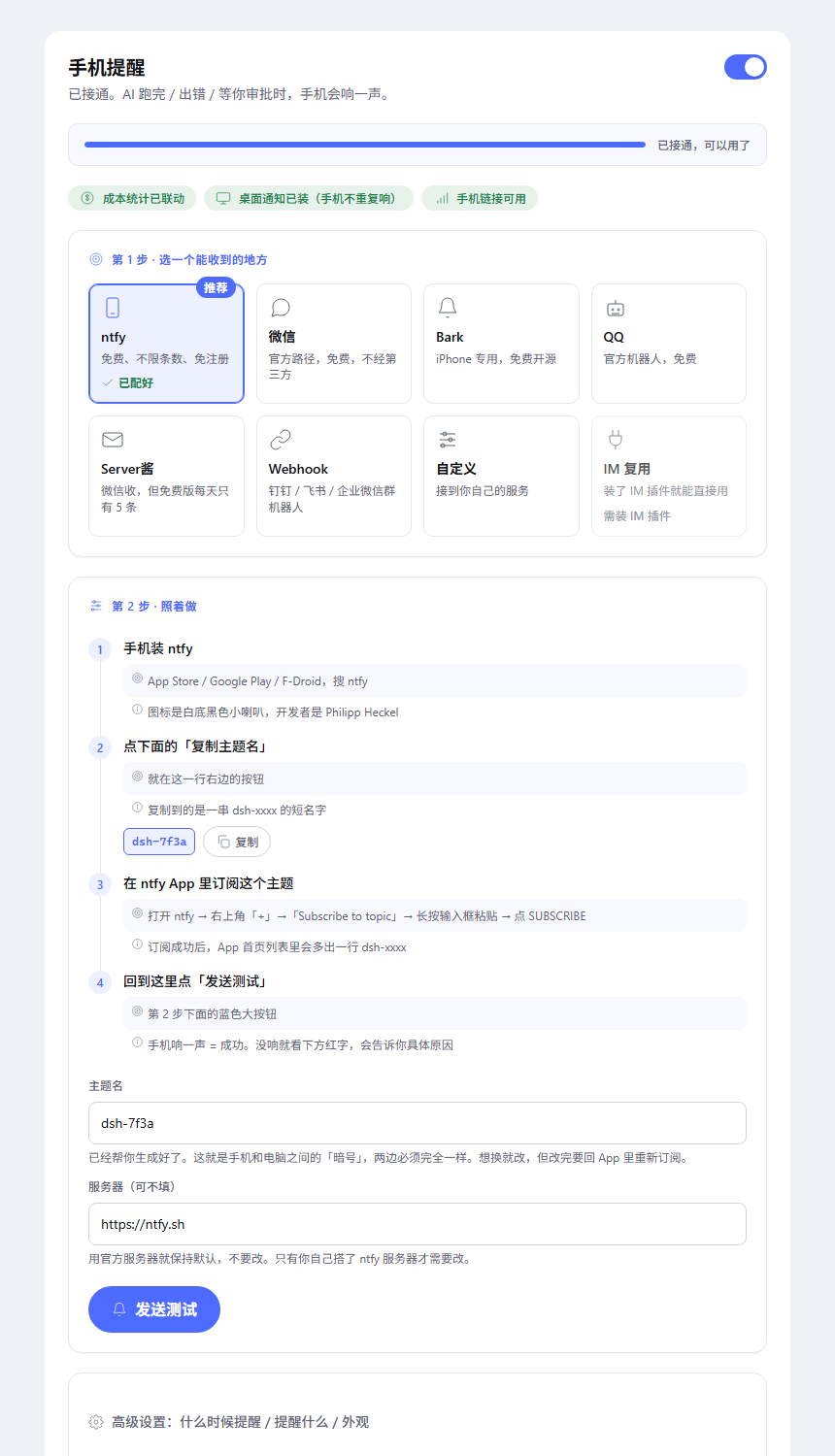Click the plug icon on IM 复用 card

pyautogui.click(x=616, y=440)
